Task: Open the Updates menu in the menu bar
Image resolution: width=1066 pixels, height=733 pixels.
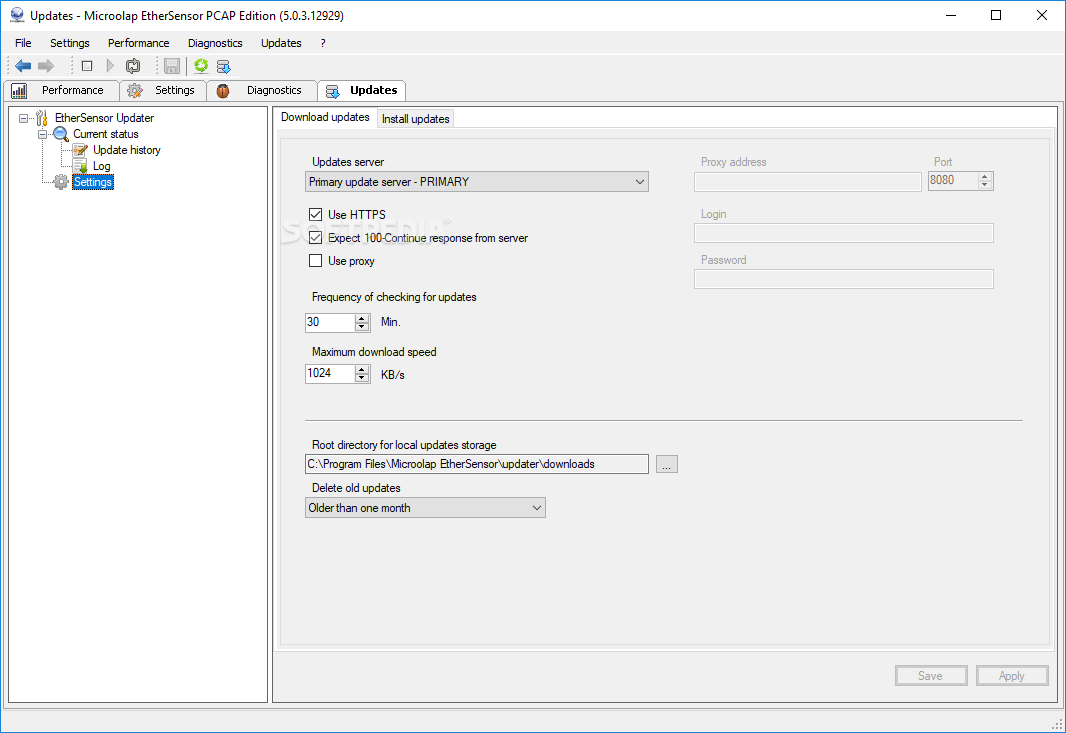Action: point(281,43)
